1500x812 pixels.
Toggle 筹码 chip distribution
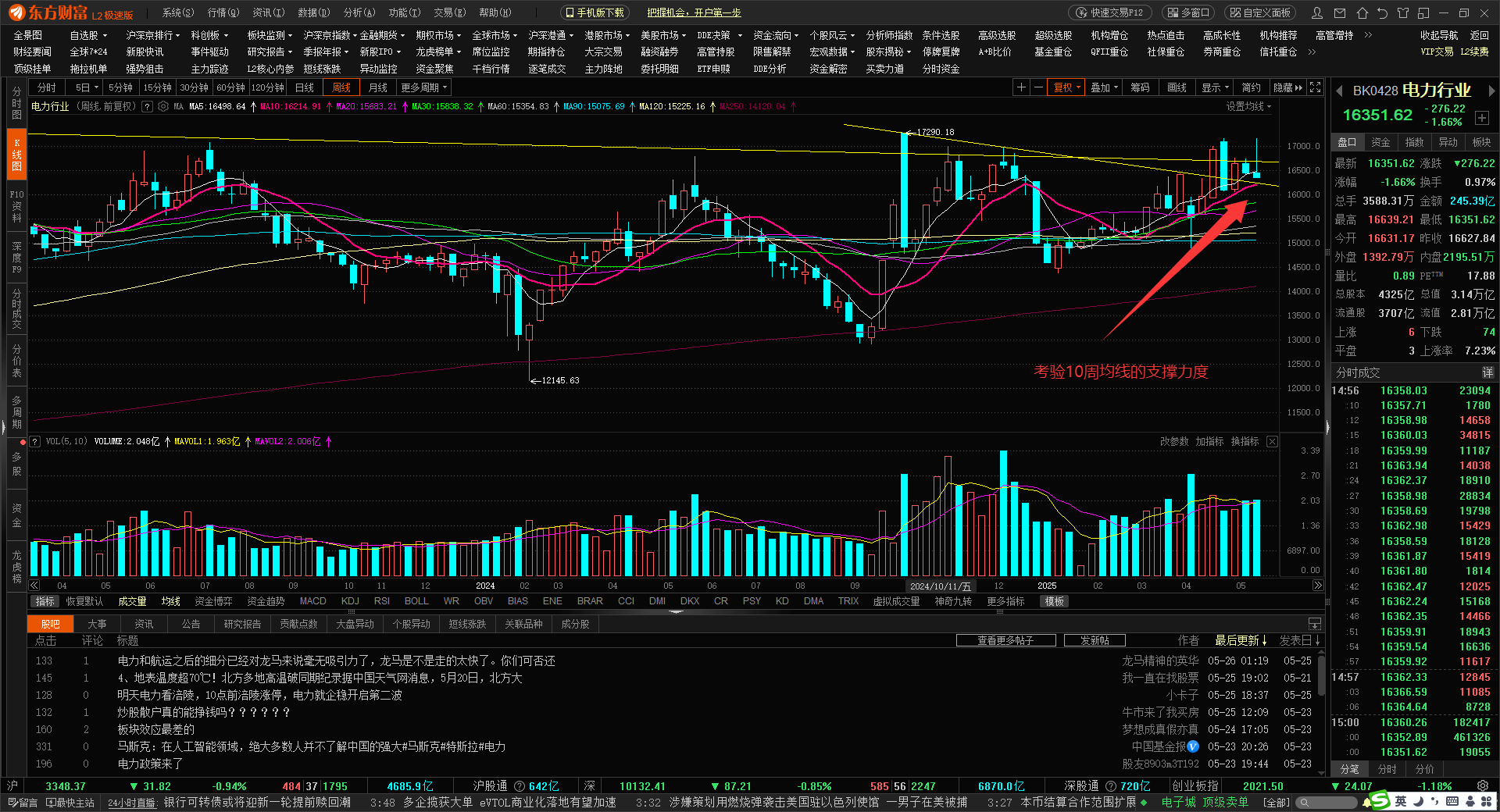1140,87
